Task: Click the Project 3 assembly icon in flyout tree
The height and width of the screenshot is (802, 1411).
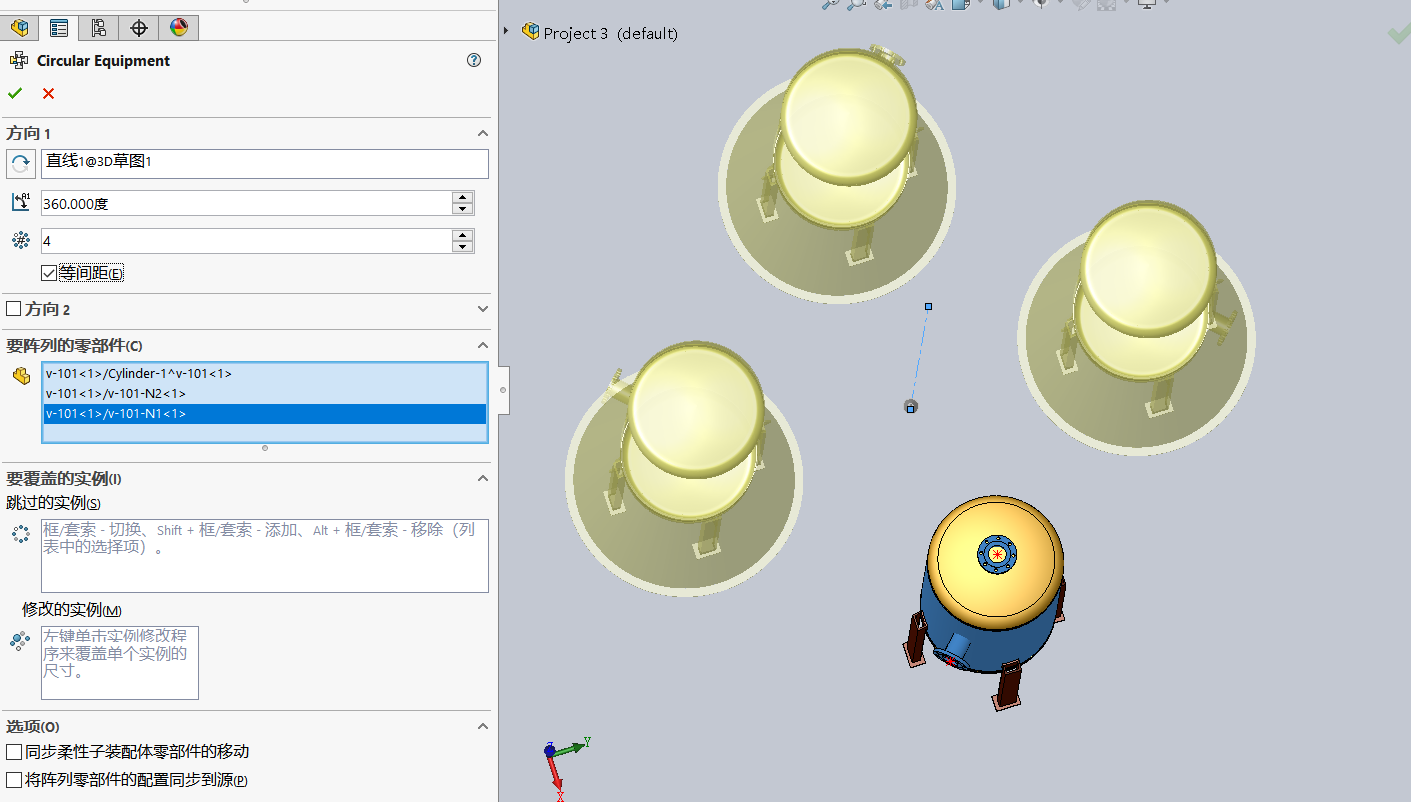Action: 530,32
